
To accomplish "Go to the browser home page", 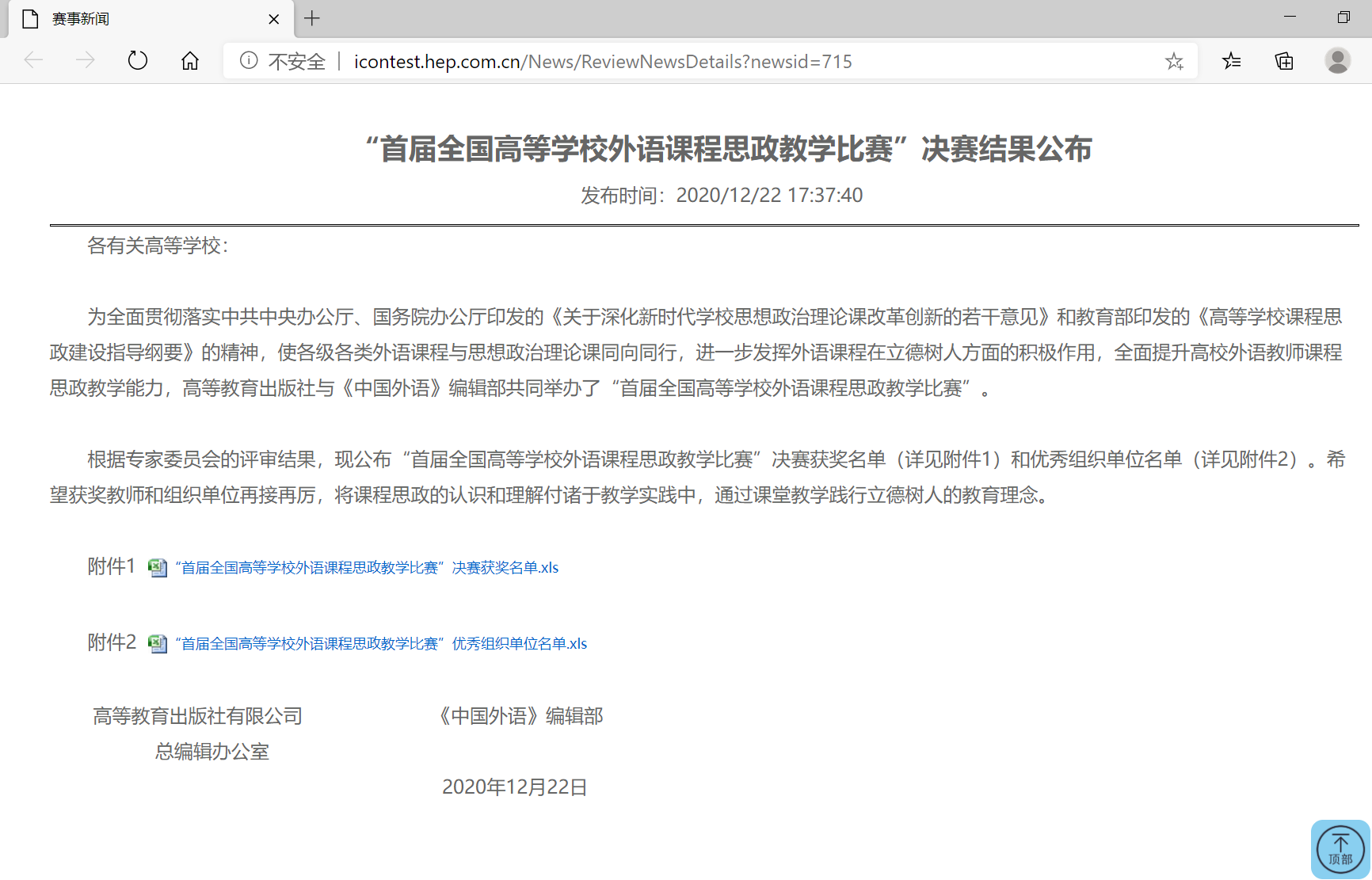I will (x=190, y=60).
